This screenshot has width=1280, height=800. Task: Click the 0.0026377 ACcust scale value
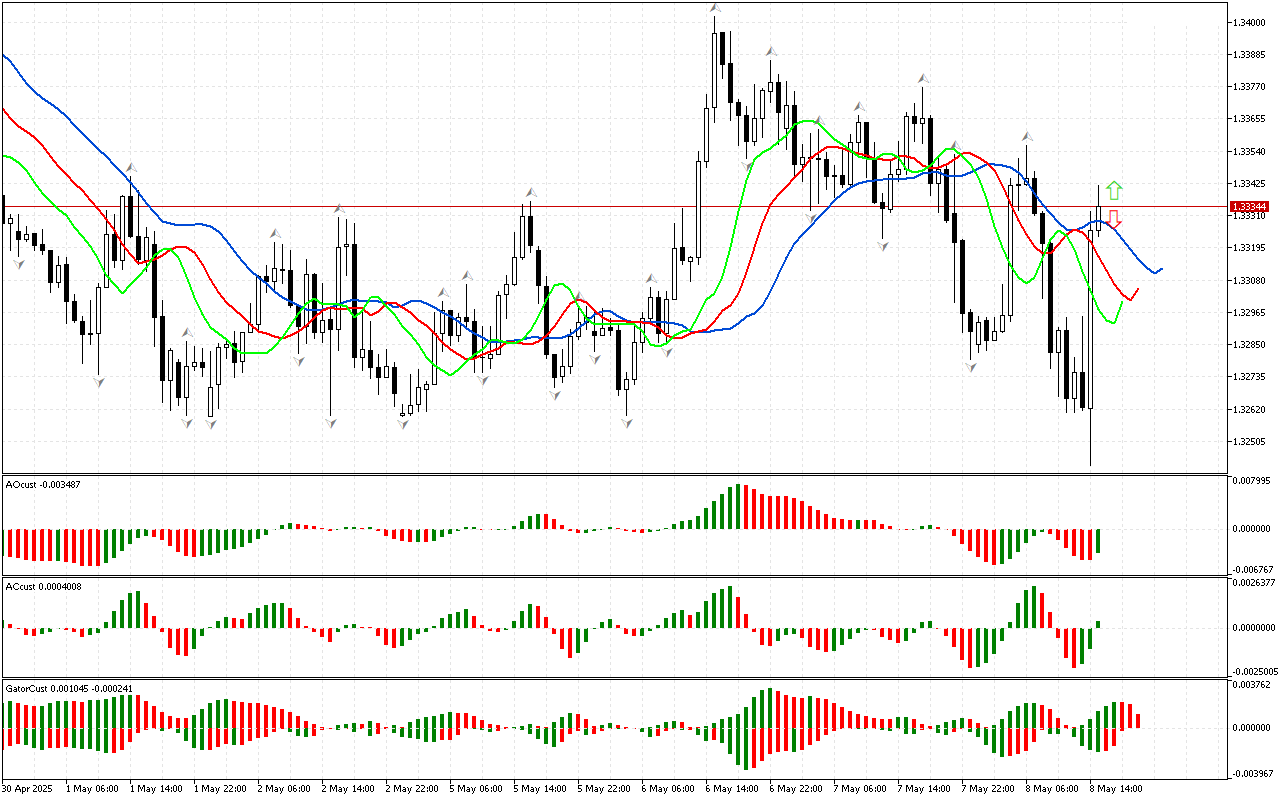[x=1254, y=582]
